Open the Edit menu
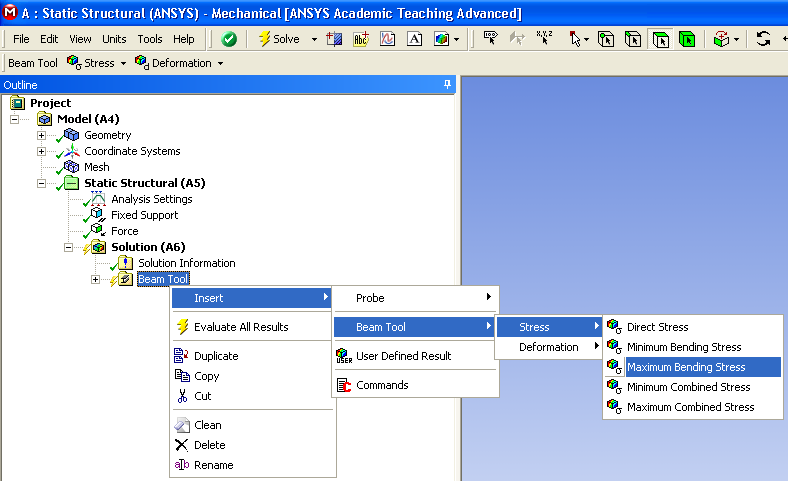Screen dimensions: 788x481 coord(49,39)
